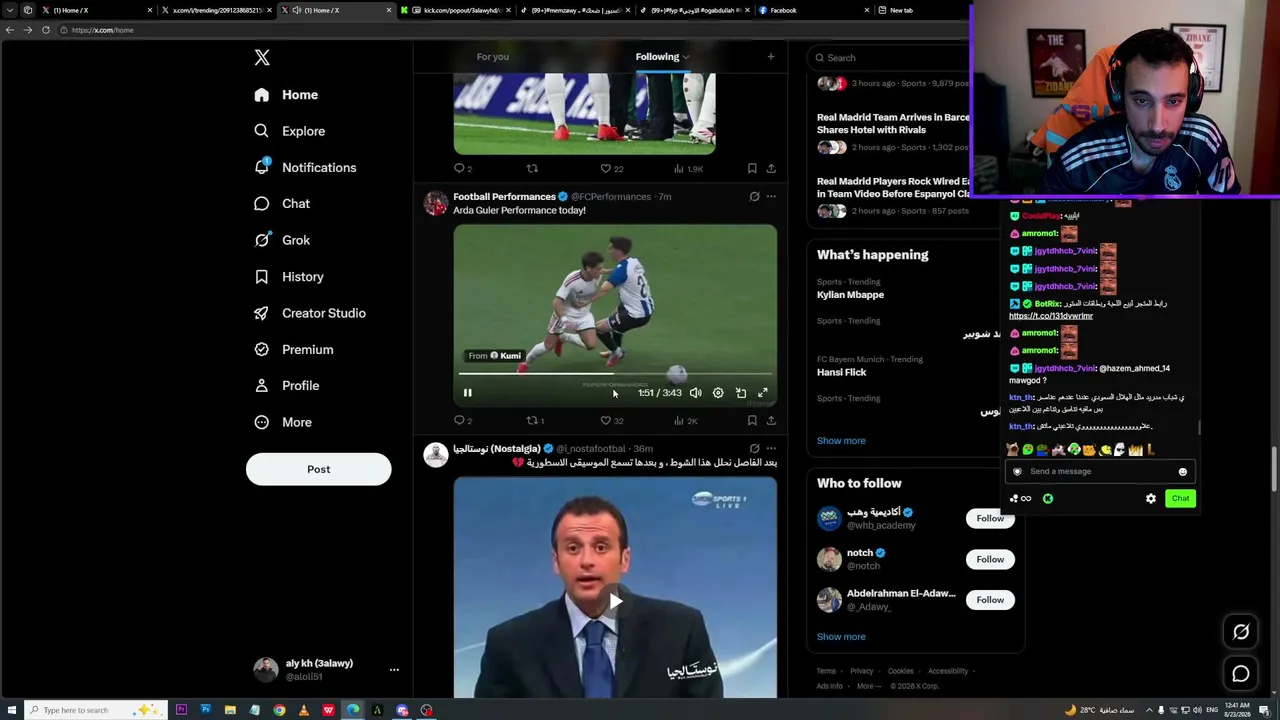This screenshot has height=720, width=1280.
Task: Switch to the x.com trending browser tab
Action: click(x=216, y=10)
